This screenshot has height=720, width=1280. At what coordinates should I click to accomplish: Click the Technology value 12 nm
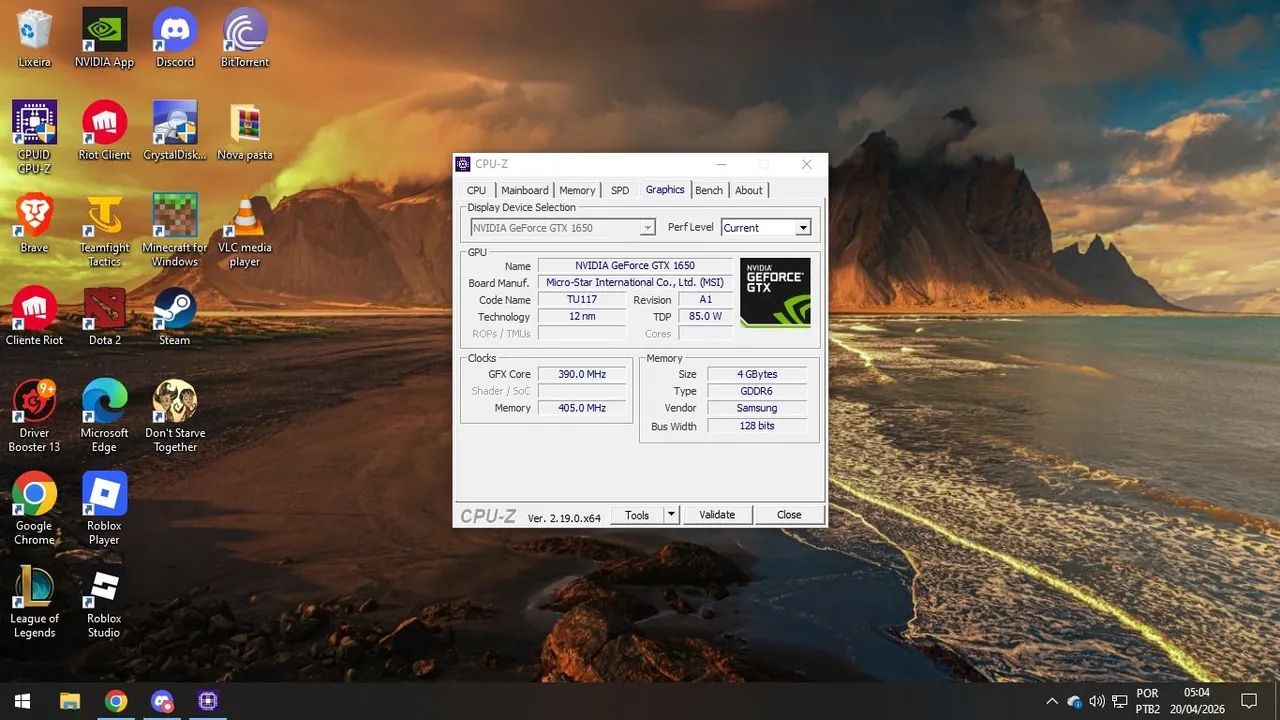coord(582,316)
